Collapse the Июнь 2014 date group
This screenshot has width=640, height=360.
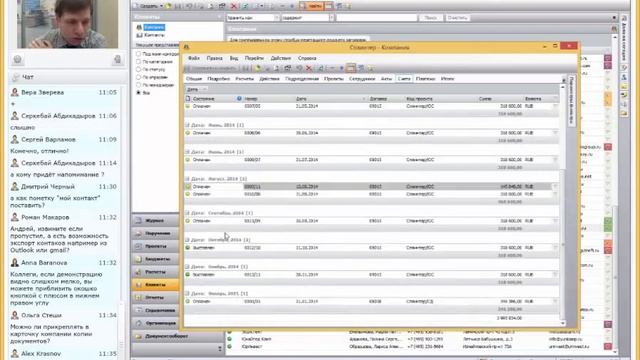click(x=187, y=125)
